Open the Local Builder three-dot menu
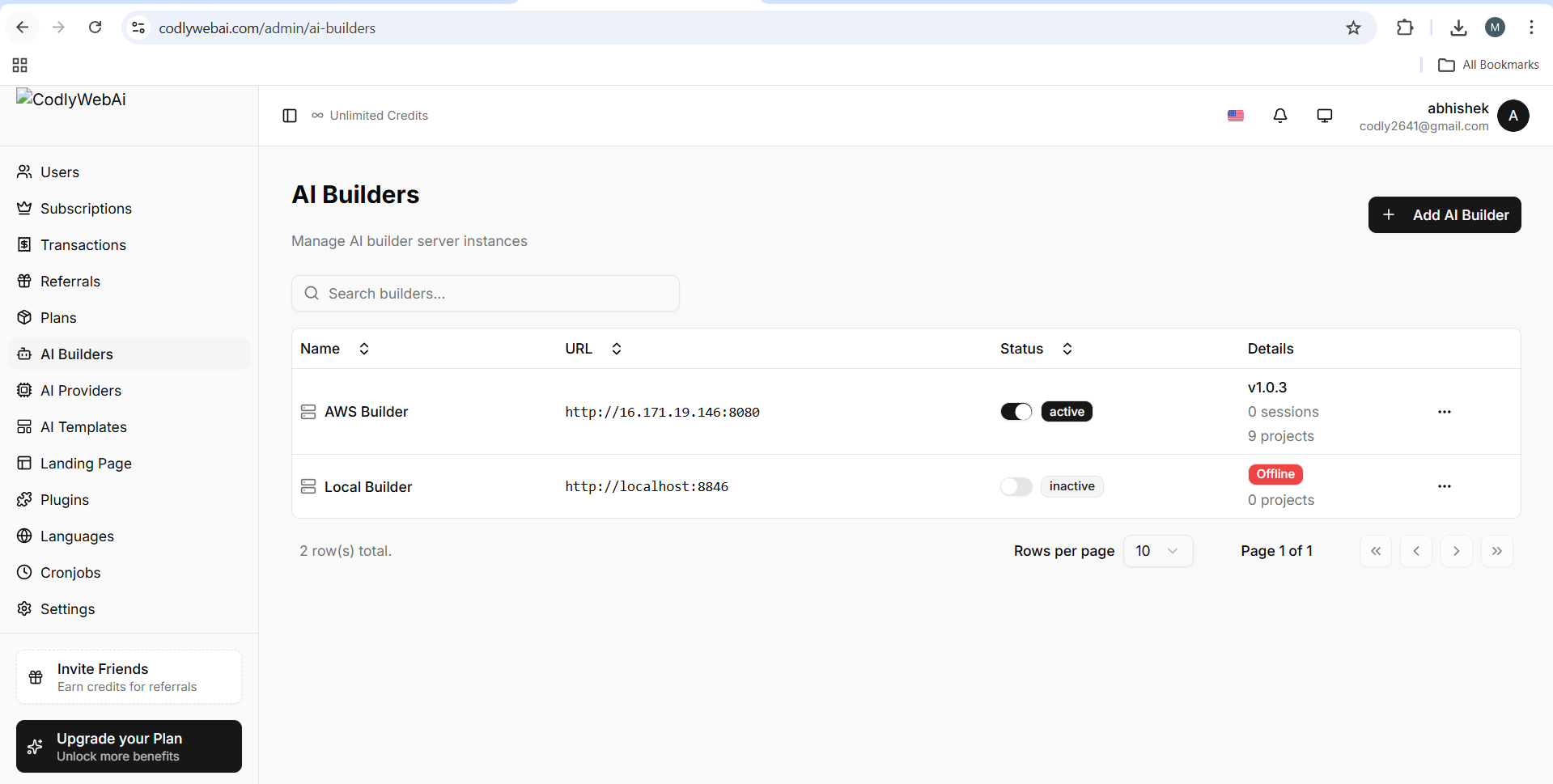 1444,486
